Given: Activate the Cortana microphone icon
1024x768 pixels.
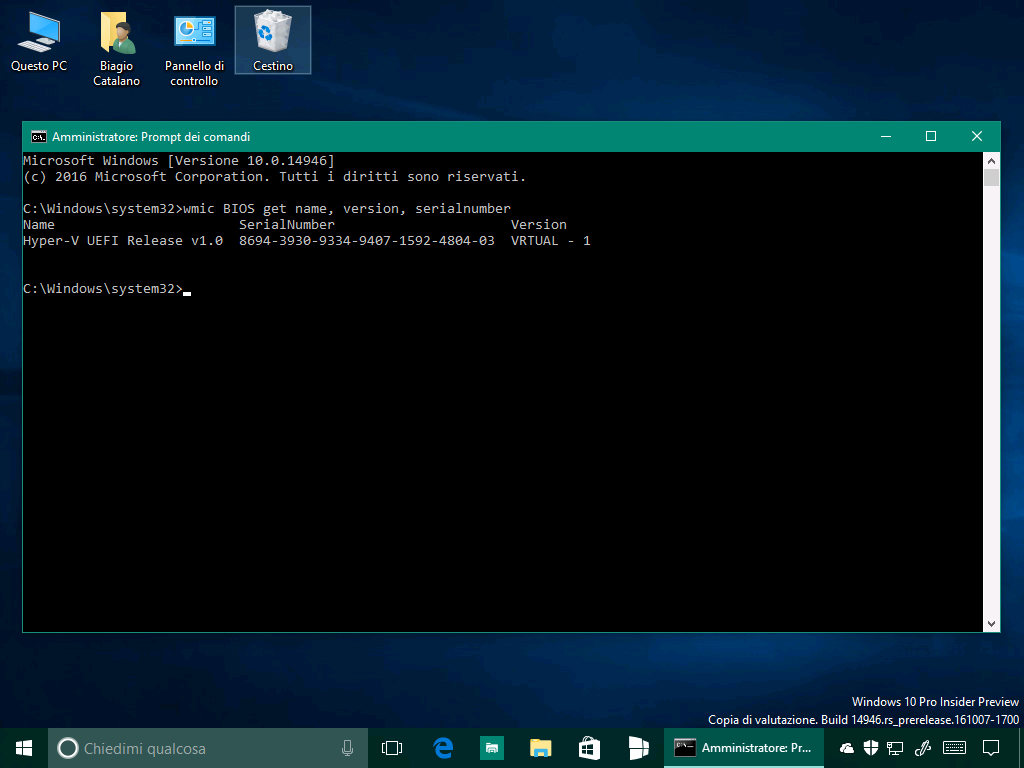Looking at the screenshot, I should point(347,748).
